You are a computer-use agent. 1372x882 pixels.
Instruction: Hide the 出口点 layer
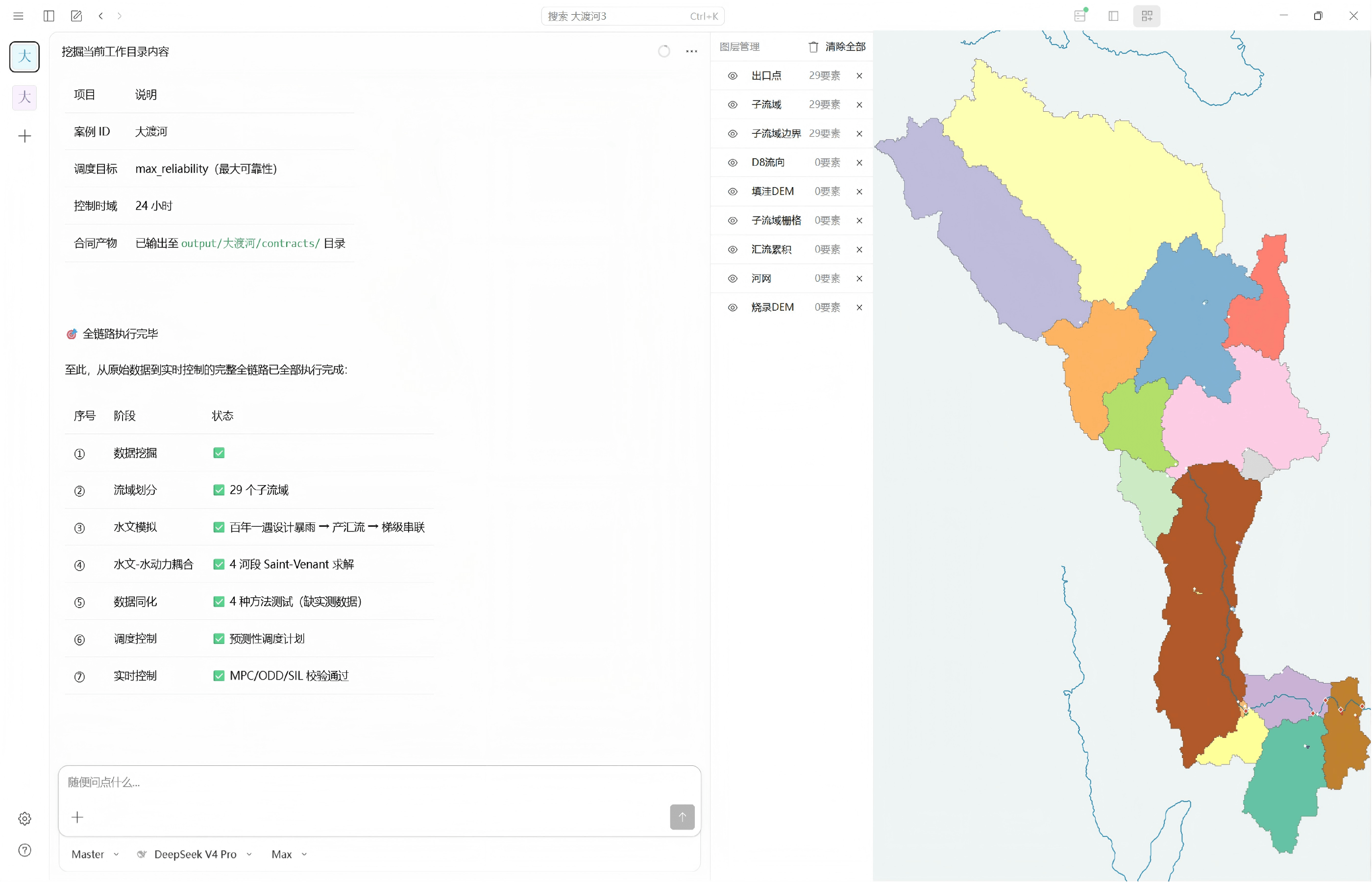point(733,75)
